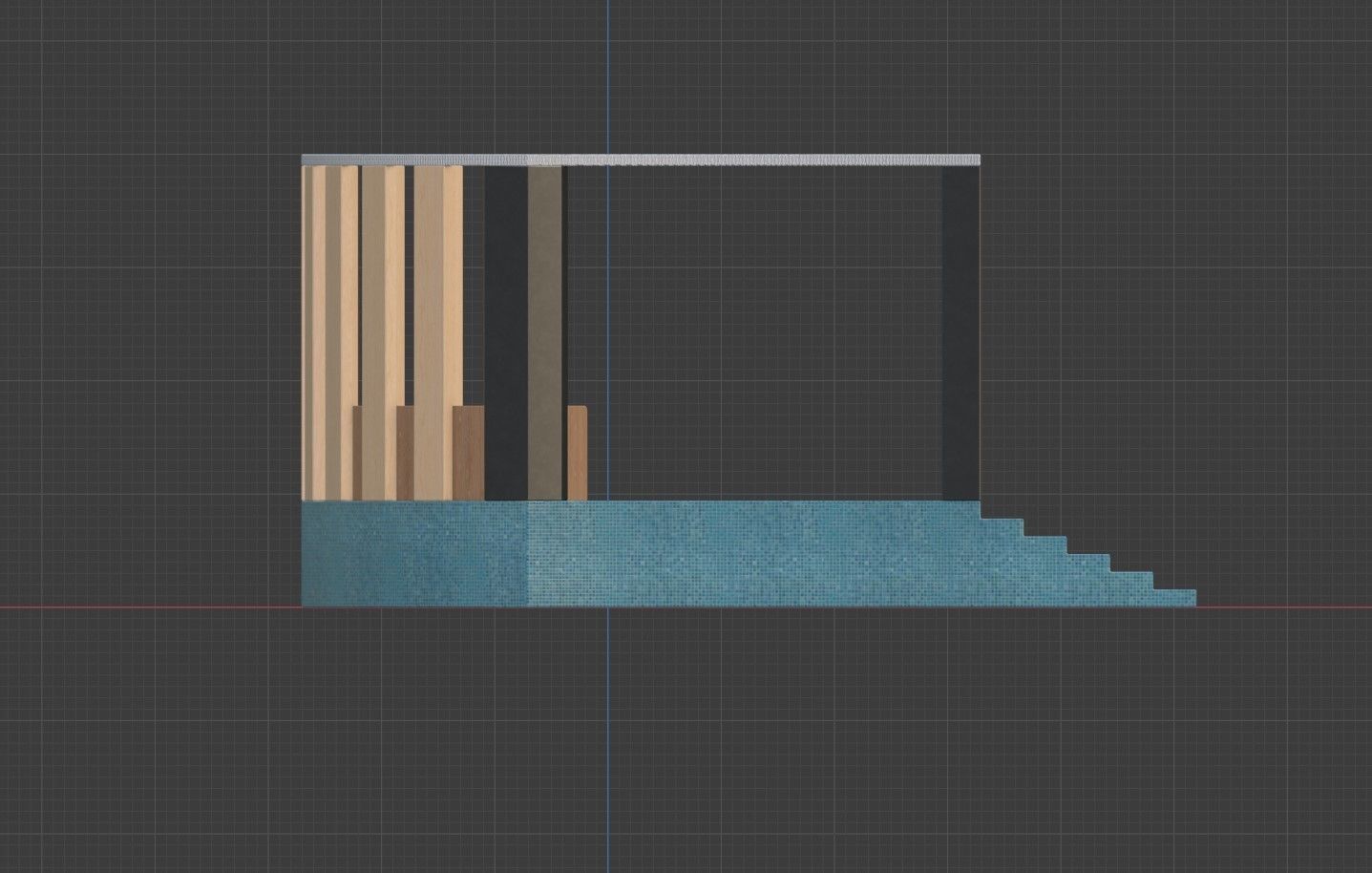This screenshot has height=873, width=1372.
Task: Select the tall taupe-colored pillar
Action: point(545,332)
